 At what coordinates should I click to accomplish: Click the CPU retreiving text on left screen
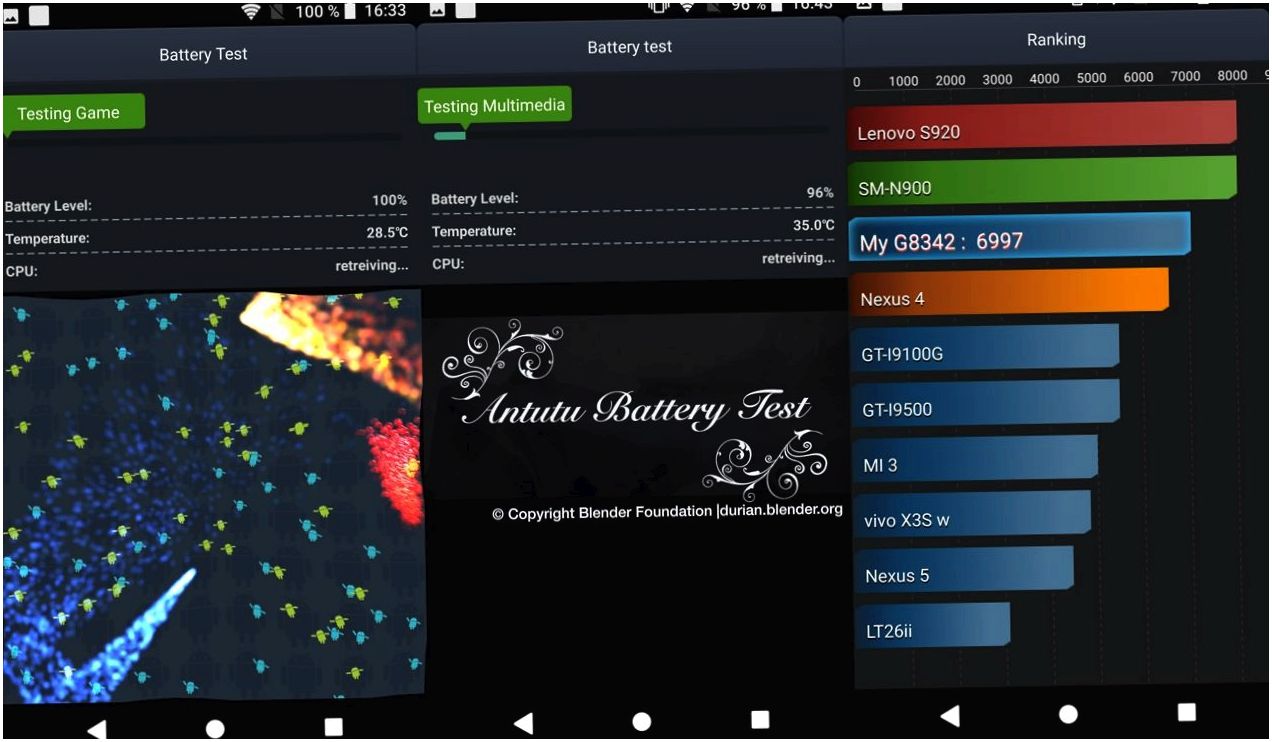click(x=372, y=266)
